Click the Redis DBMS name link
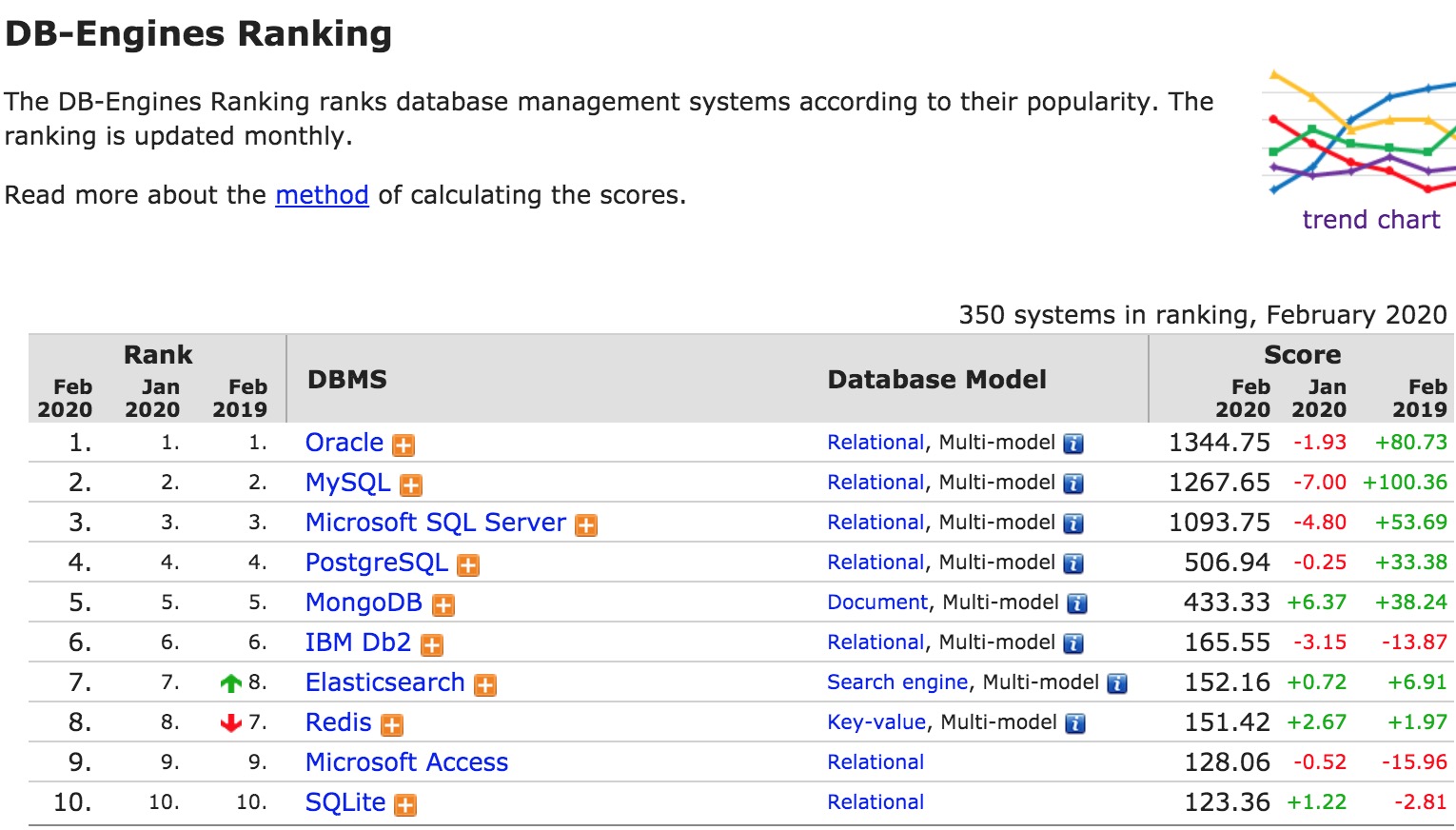Viewport: 1456px width, 830px height. point(338,722)
